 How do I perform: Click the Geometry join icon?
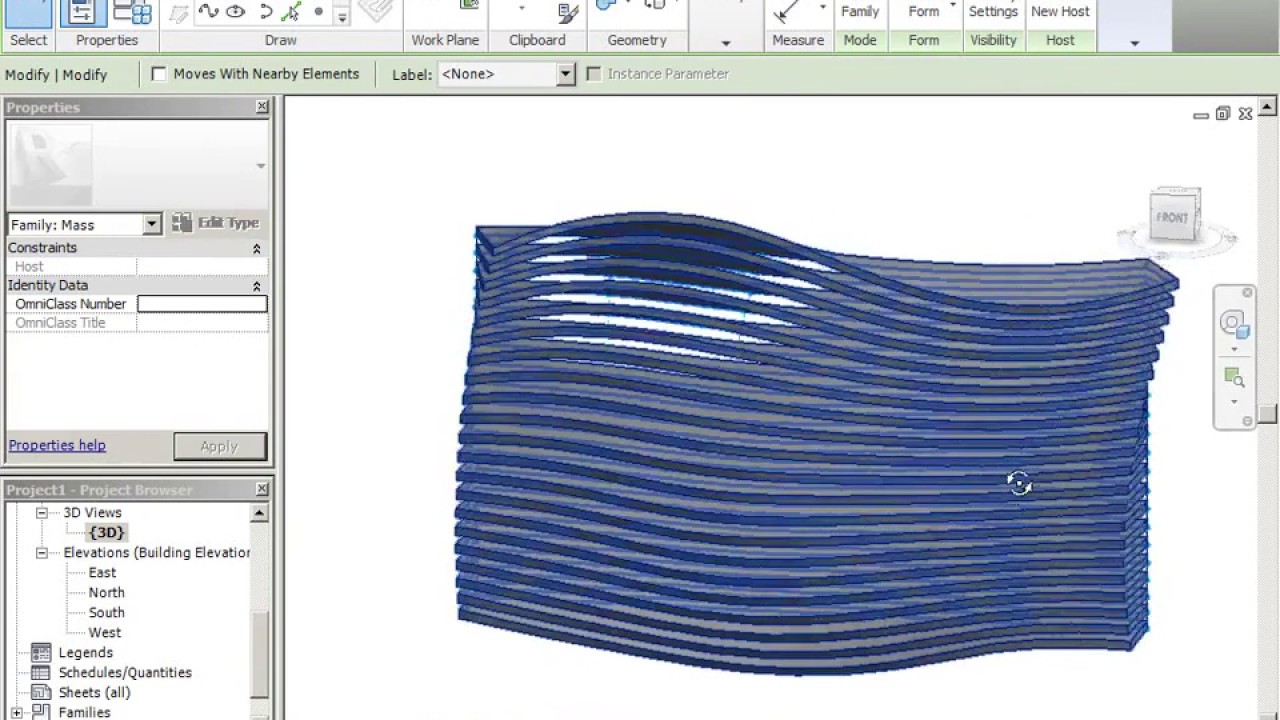coord(605,6)
